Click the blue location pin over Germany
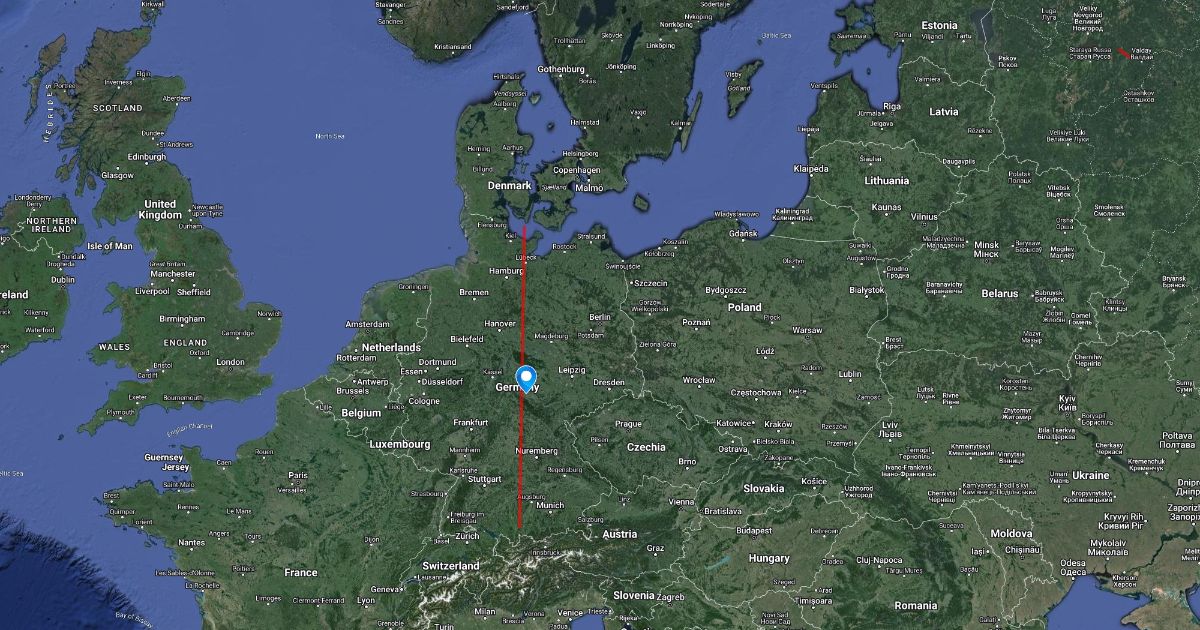 (526, 379)
